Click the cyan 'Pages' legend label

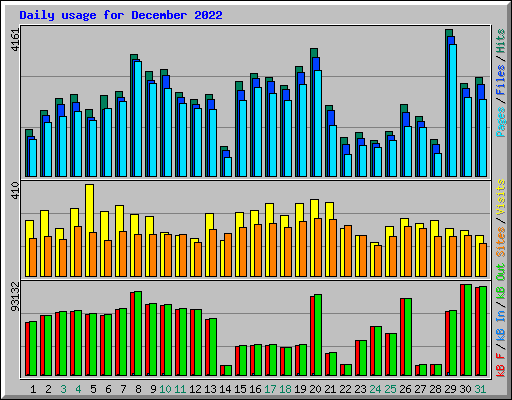coord(500,122)
